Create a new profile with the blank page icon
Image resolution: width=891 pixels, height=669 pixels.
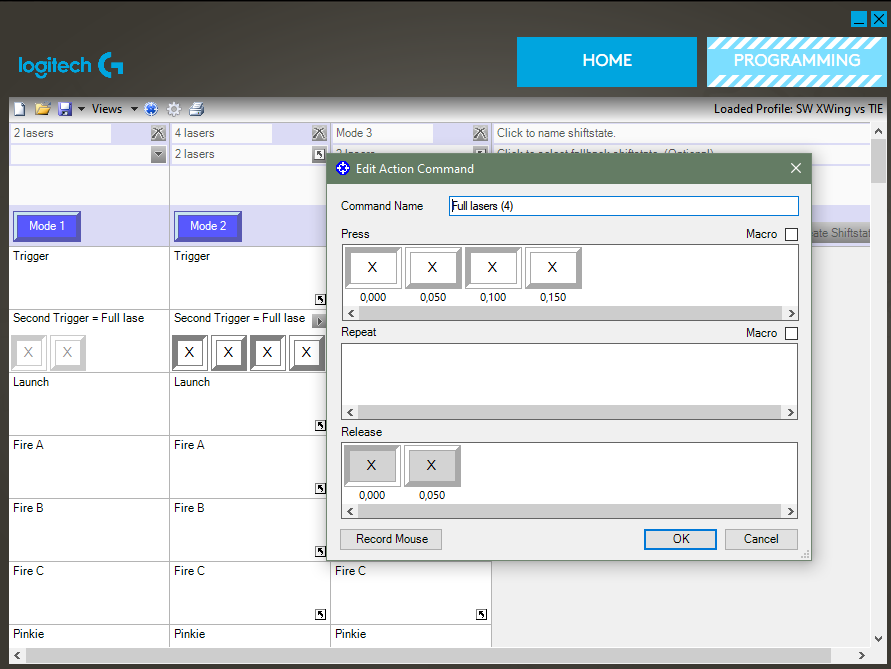pos(20,109)
